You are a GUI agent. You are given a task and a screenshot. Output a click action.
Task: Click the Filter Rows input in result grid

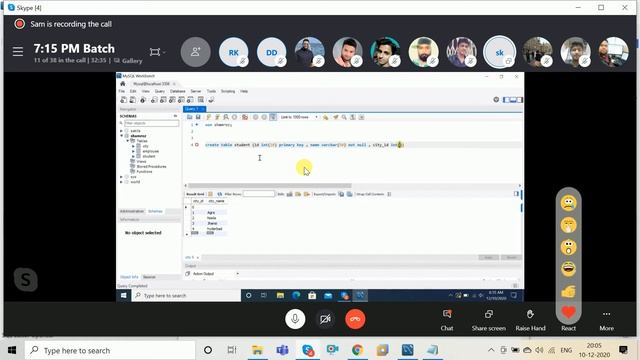coord(259,194)
